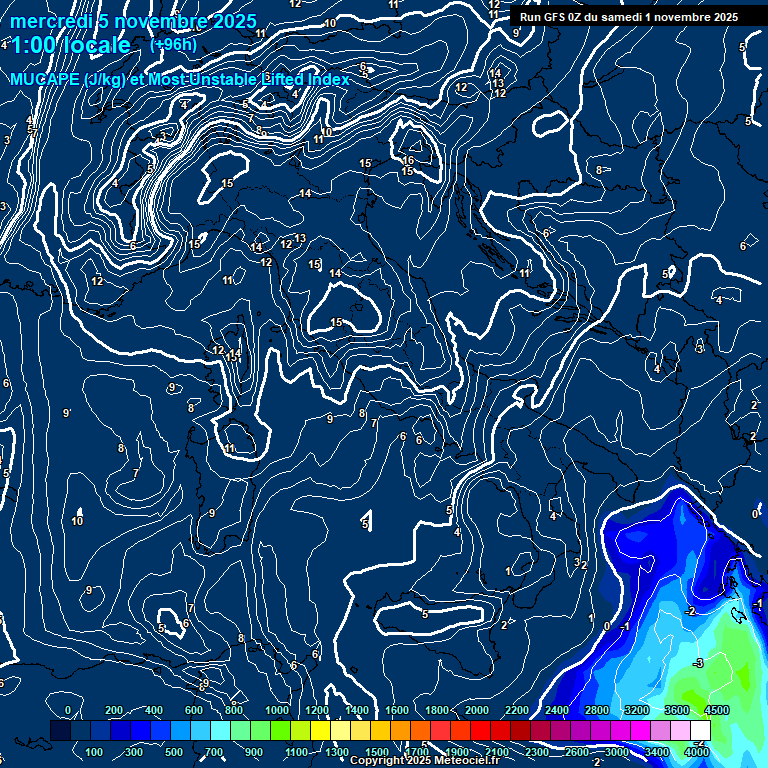This screenshot has height=768, width=768.
Task: Click legend label "3600"
Action: coord(677,710)
